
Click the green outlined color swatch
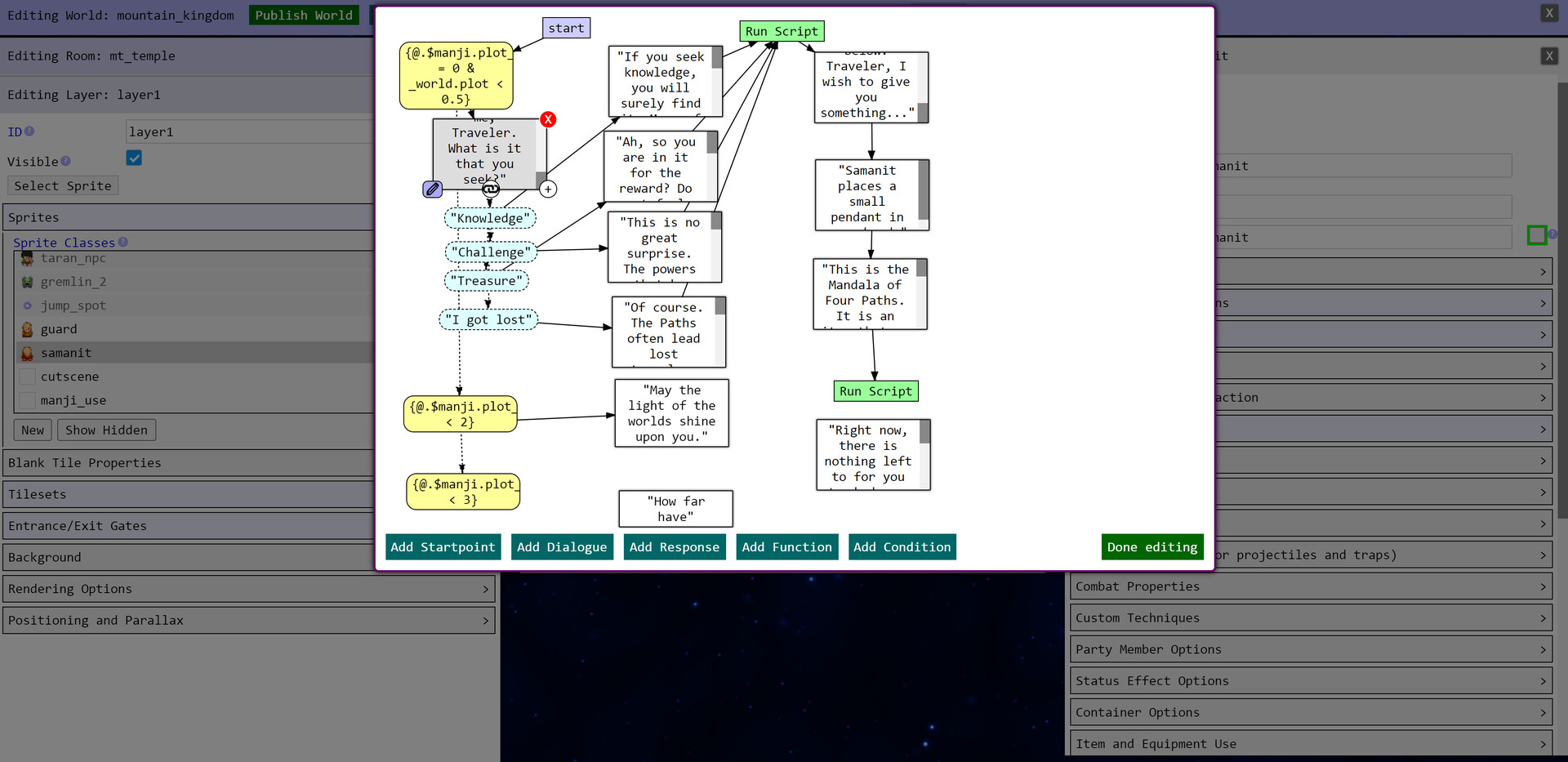1536,236
